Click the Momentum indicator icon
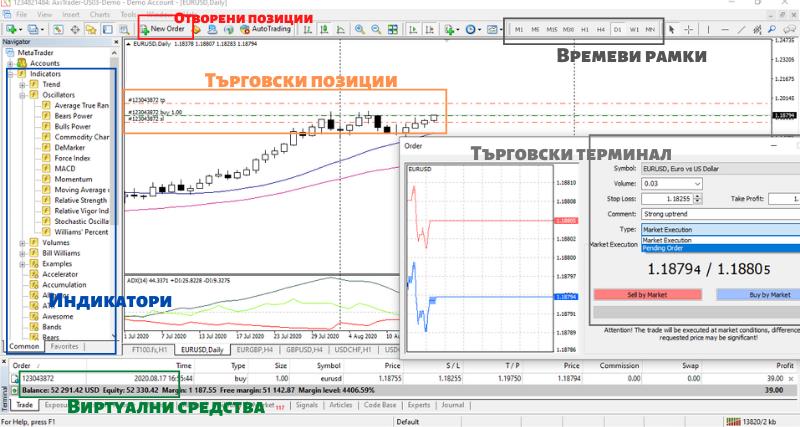The height and width of the screenshot is (427, 800). (x=46, y=179)
